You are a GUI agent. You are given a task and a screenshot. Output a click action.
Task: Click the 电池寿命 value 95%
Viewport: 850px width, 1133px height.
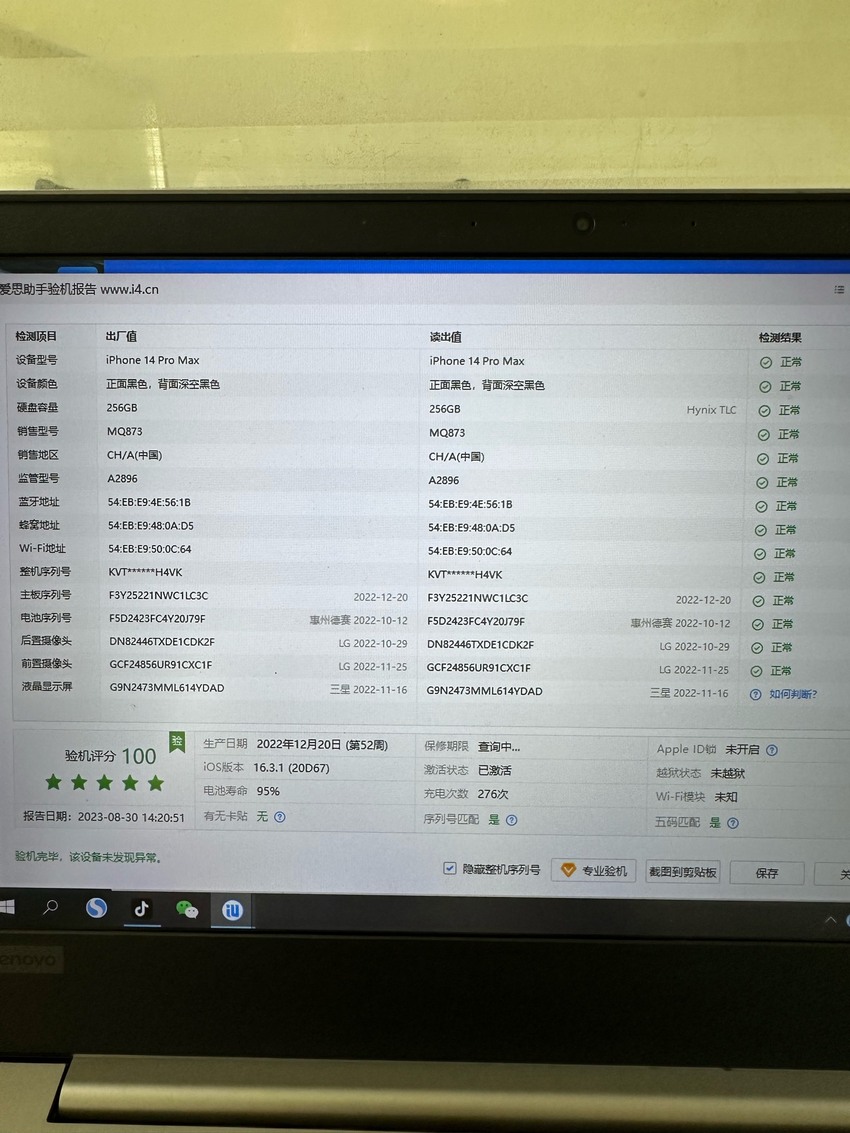coord(268,791)
